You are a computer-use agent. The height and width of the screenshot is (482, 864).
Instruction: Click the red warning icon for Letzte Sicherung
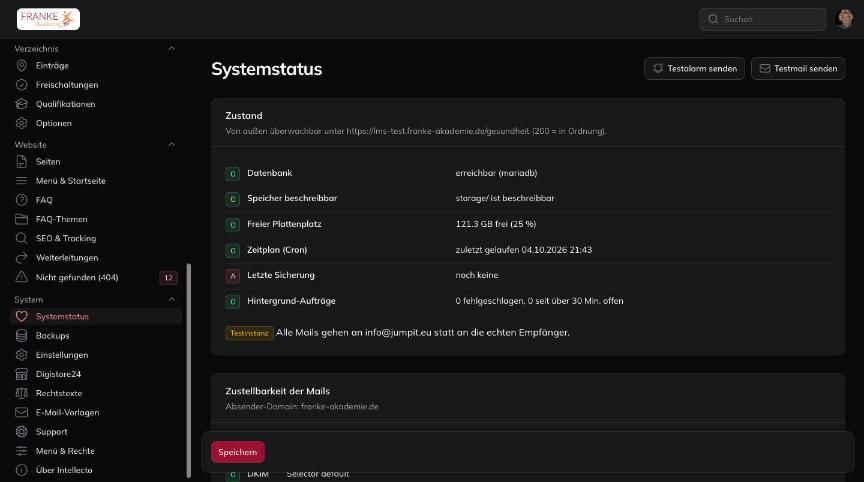[x=233, y=275]
